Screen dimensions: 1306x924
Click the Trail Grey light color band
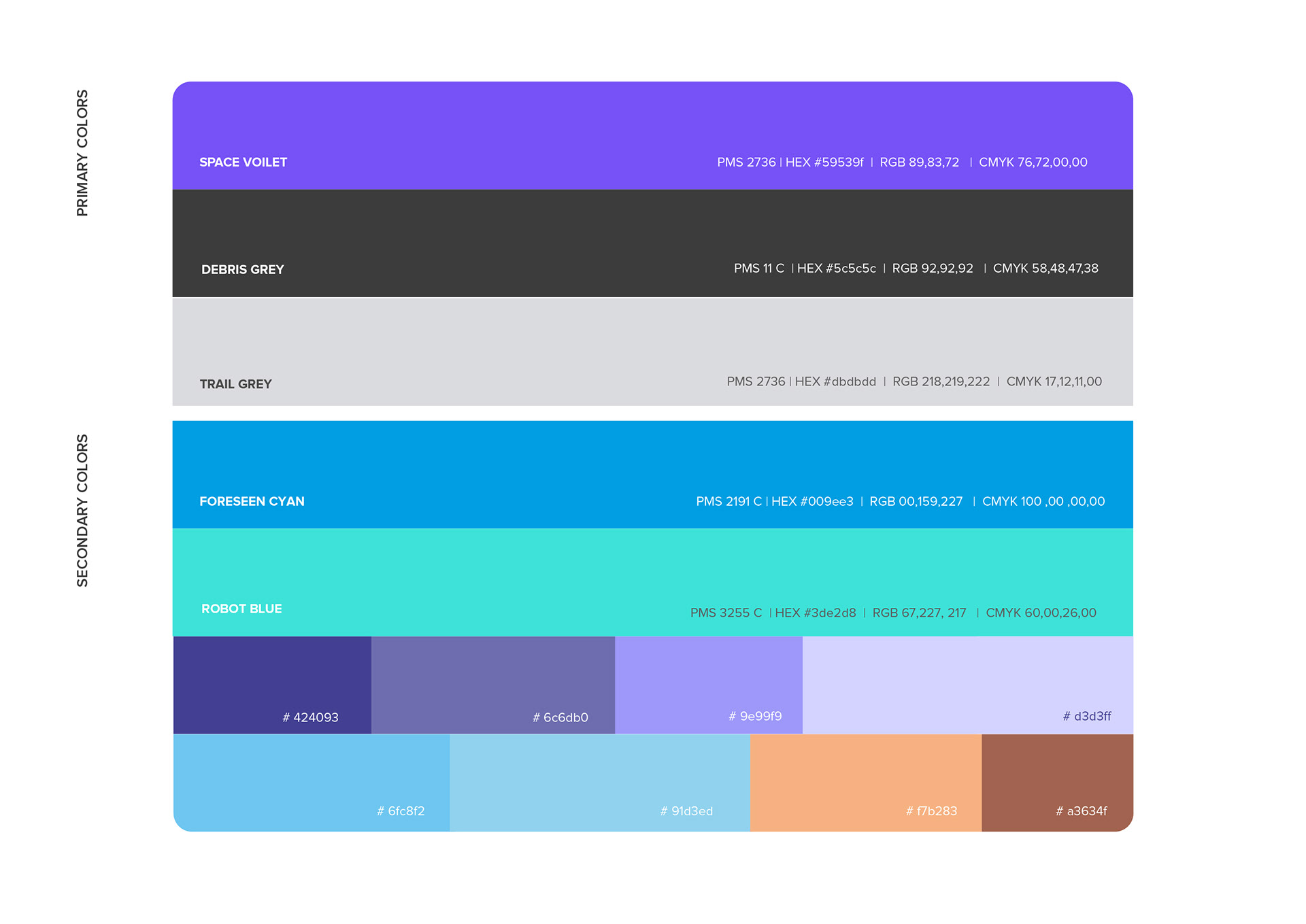pos(652,352)
